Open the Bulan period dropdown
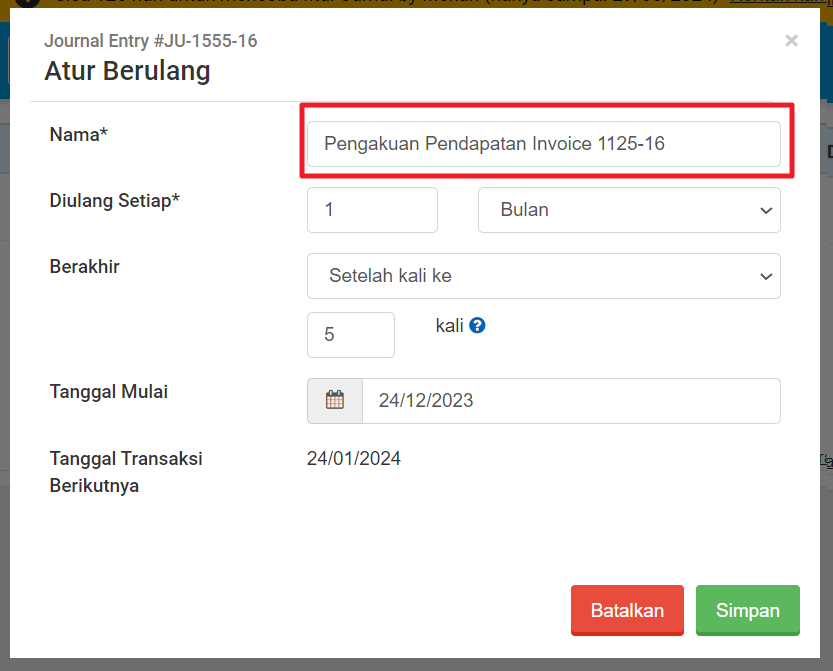 (x=628, y=210)
